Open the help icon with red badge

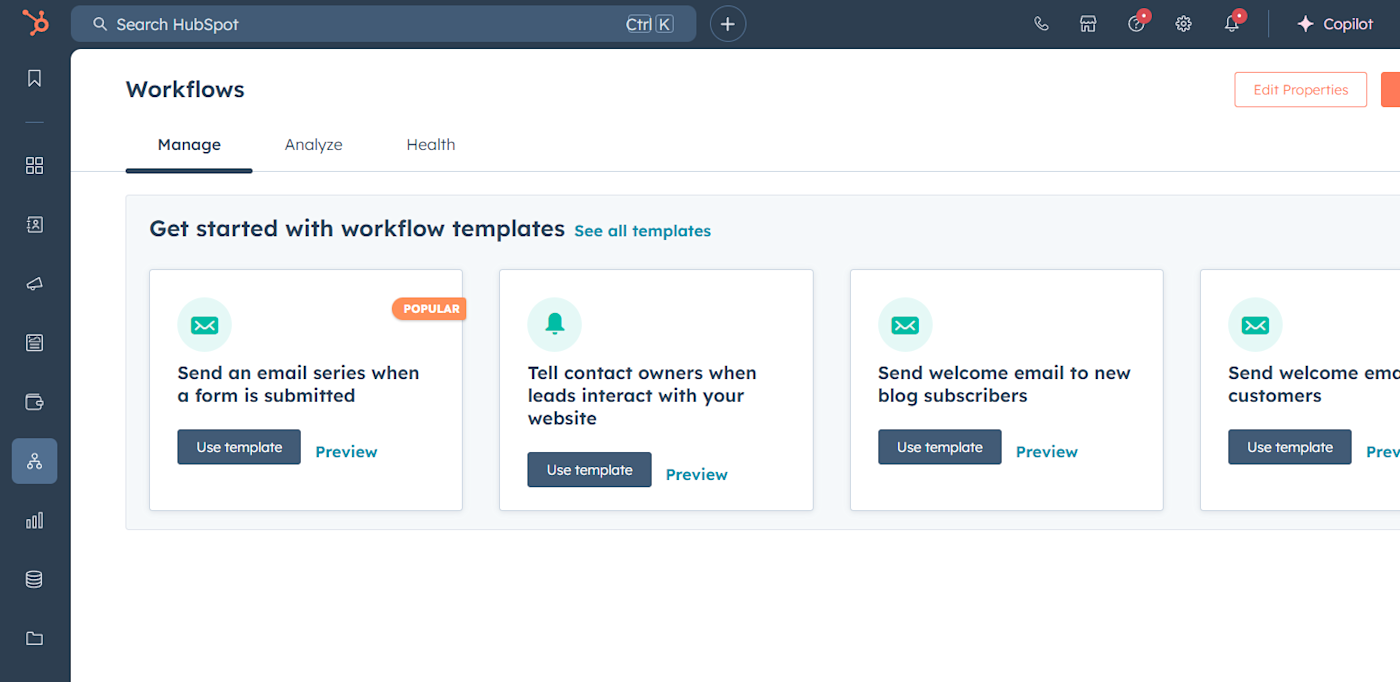[x=1137, y=23]
